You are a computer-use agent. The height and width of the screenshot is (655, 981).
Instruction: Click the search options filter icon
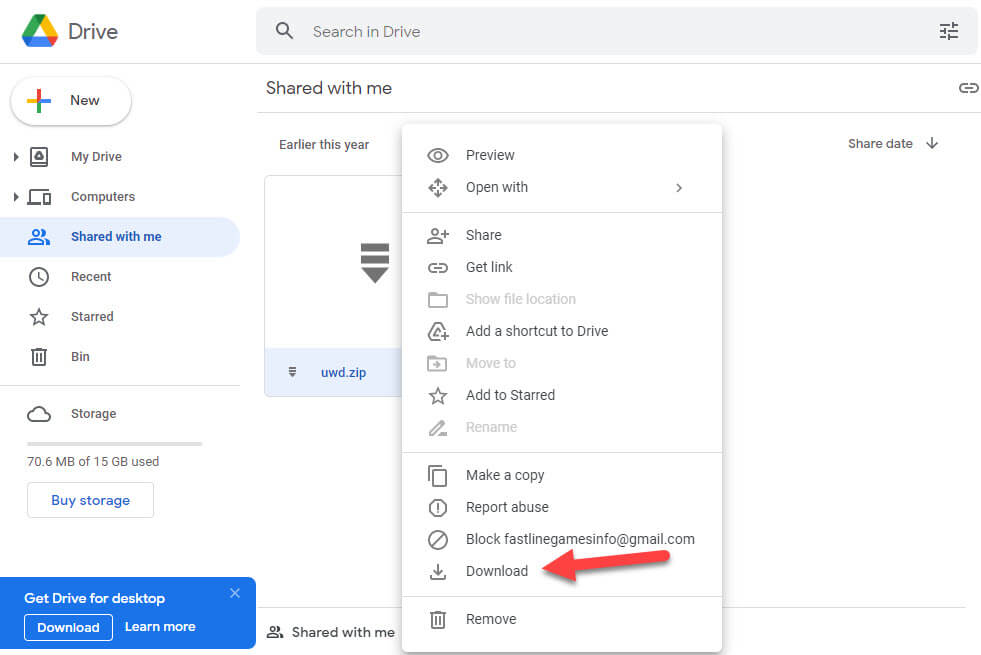coord(948,31)
